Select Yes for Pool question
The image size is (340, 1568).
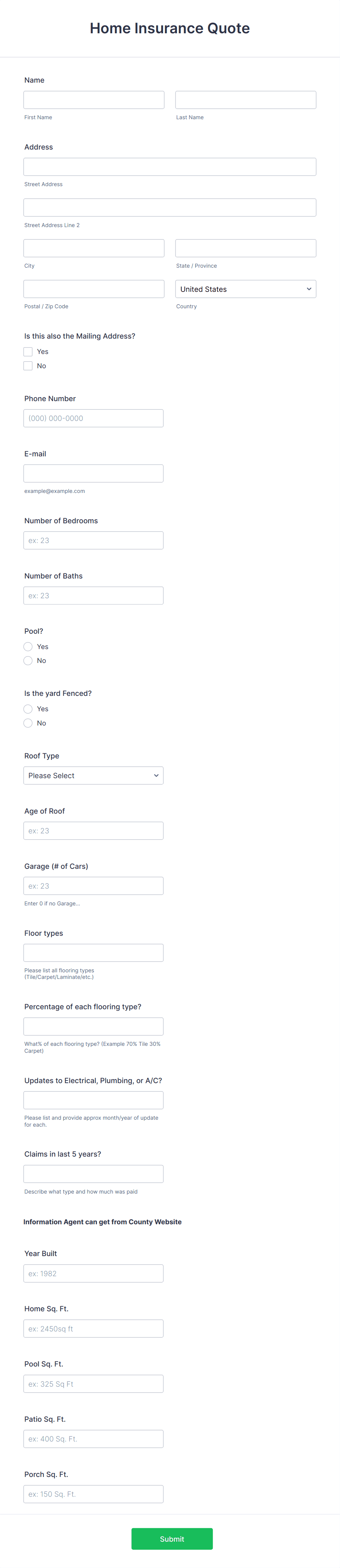28,647
